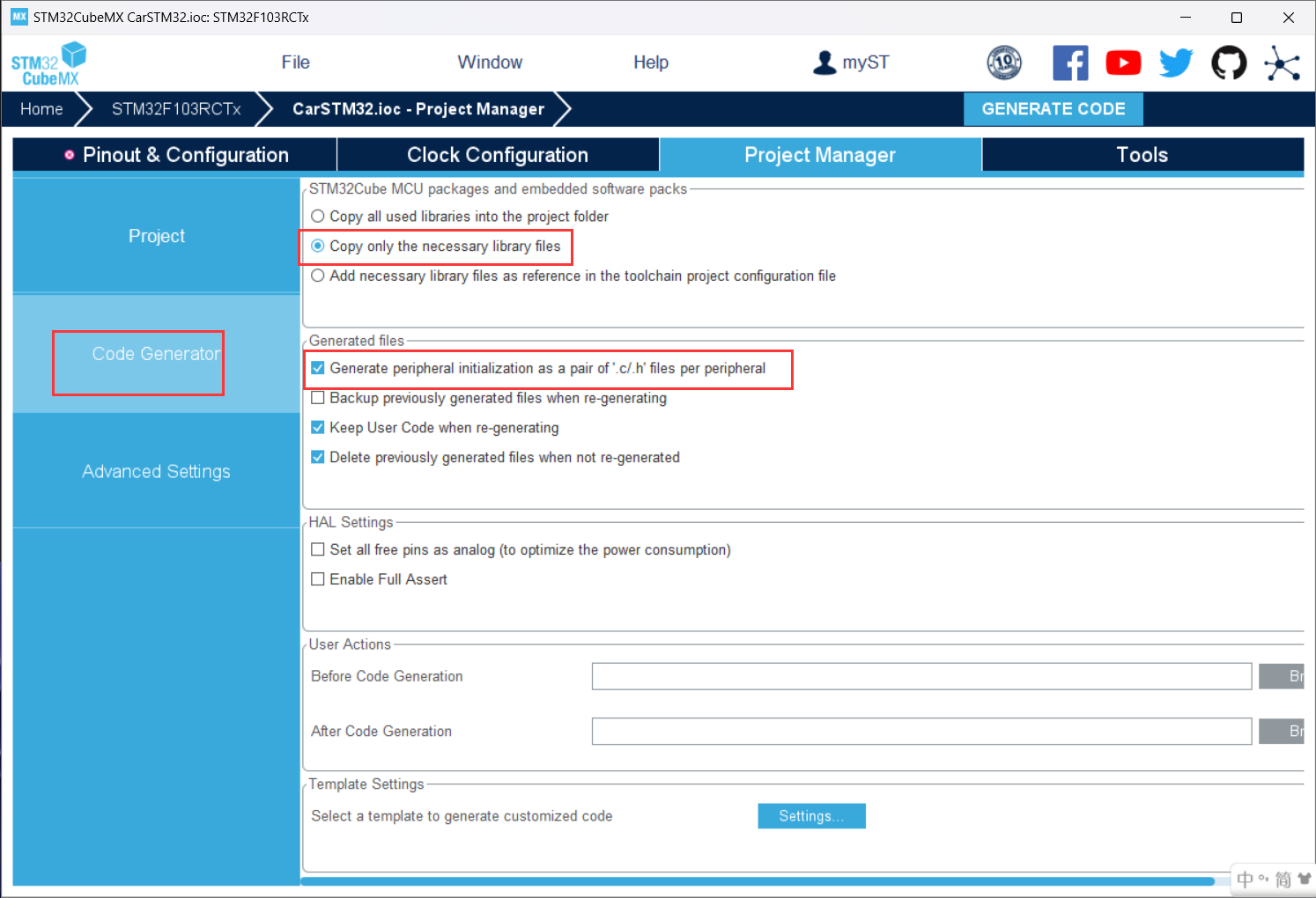This screenshot has width=1316, height=898.
Task: Switch the input method Chinese mode indicator
Action: tap(1245, 879)
